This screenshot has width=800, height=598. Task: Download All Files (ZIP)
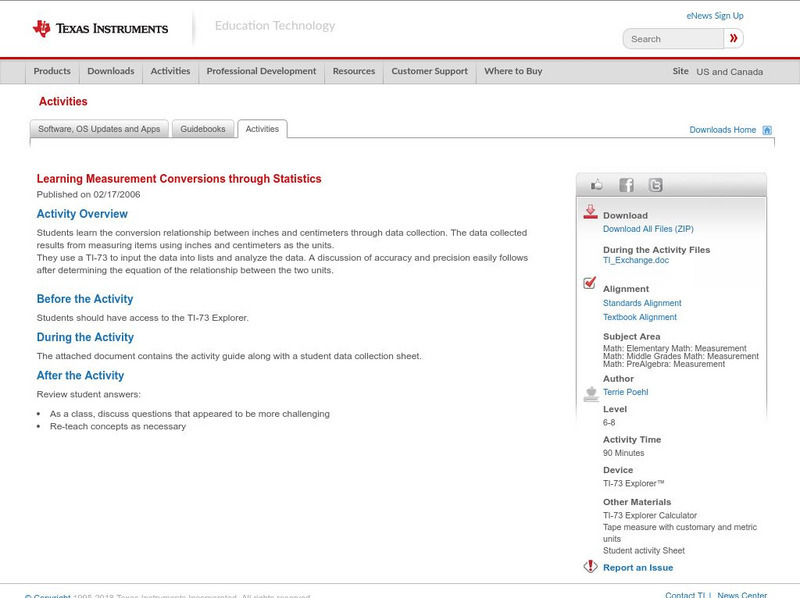[x=648, y=229]
